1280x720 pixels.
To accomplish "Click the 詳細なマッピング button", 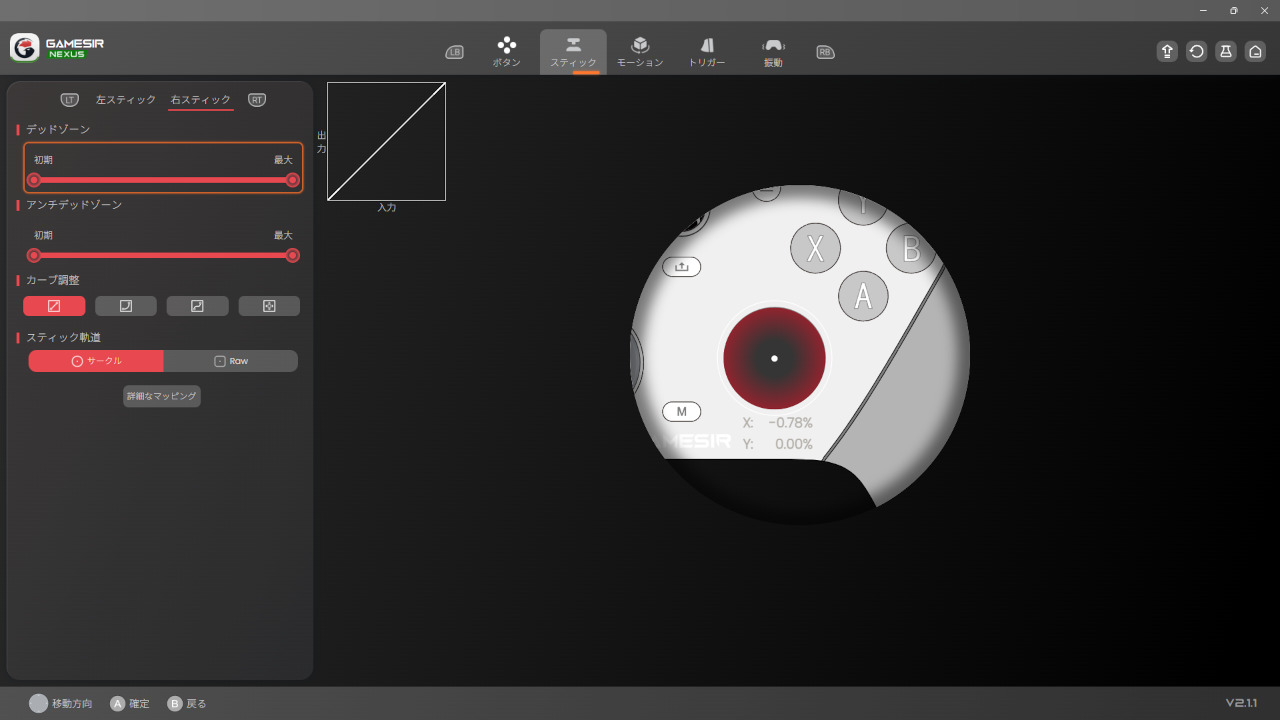I will 162,396.
